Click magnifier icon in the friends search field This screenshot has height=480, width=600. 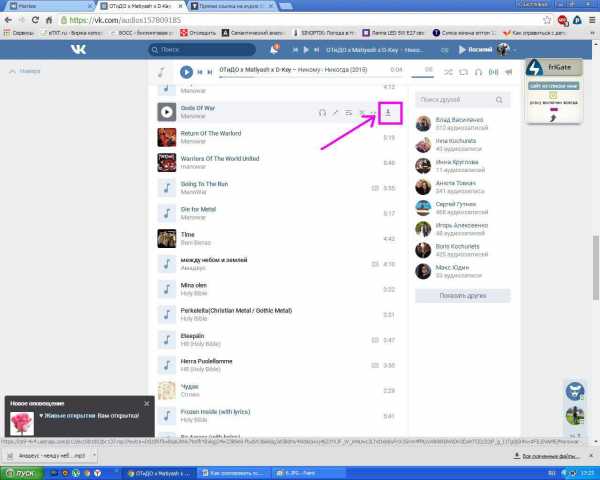point(499,100)
